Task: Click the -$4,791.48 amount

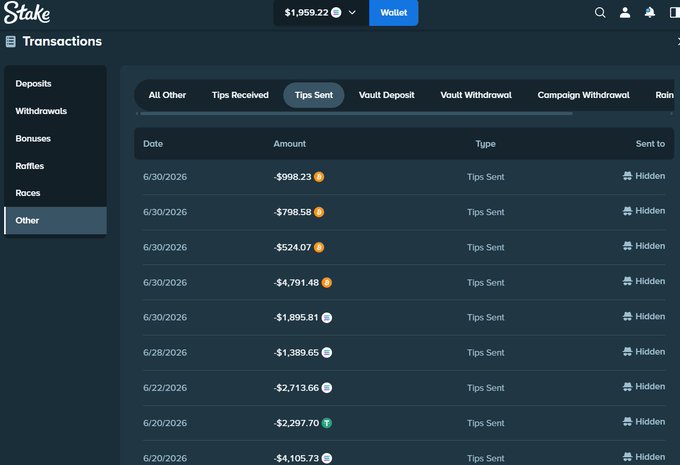Action: 296,283
